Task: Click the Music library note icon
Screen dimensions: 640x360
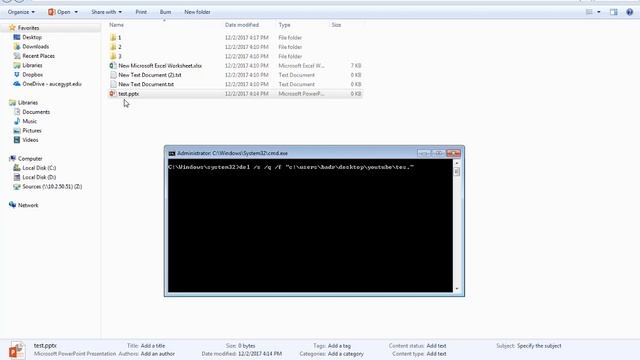Action: 17,121
